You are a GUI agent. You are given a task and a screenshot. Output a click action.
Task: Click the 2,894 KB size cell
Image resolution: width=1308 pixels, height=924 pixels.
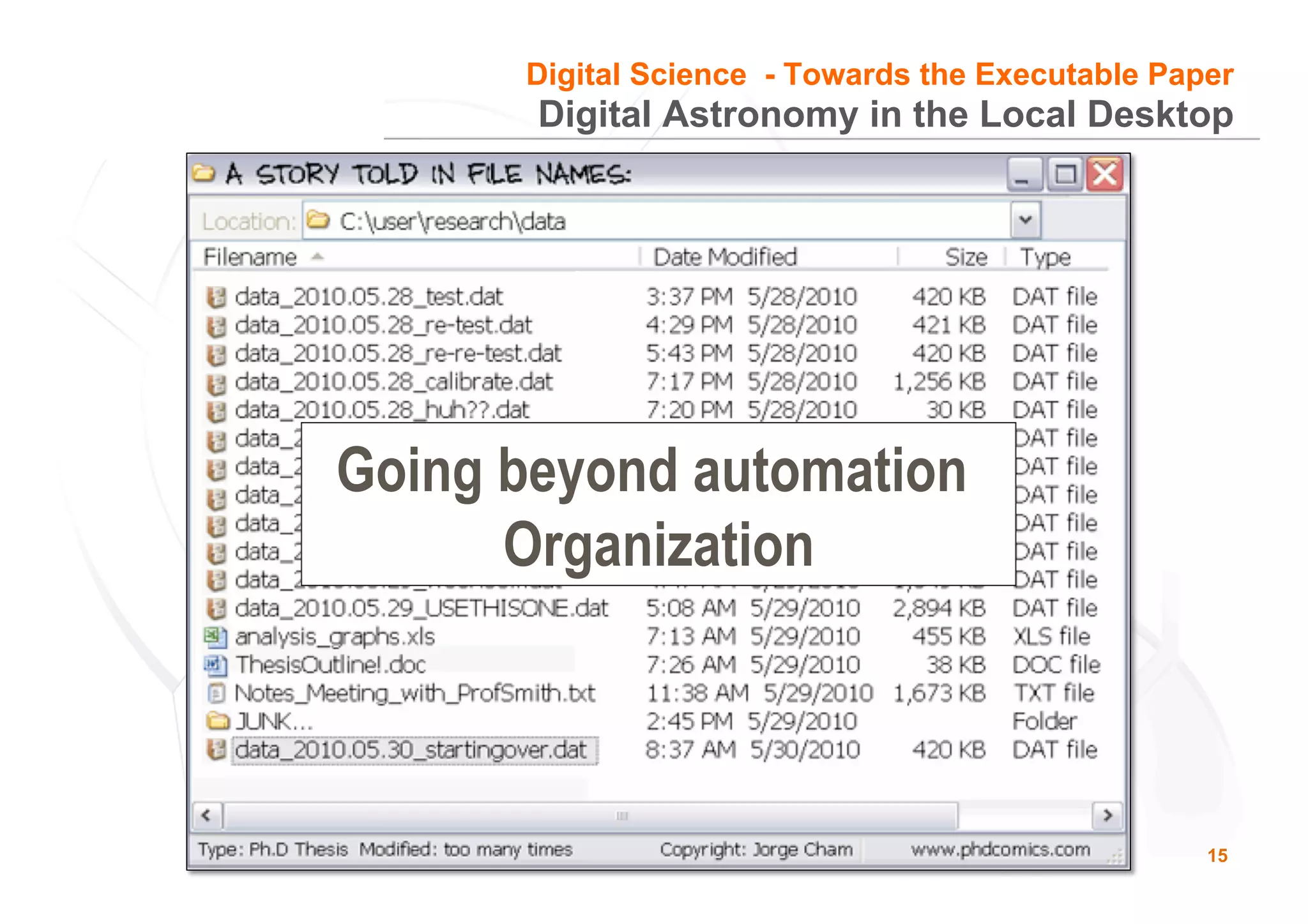939,609
